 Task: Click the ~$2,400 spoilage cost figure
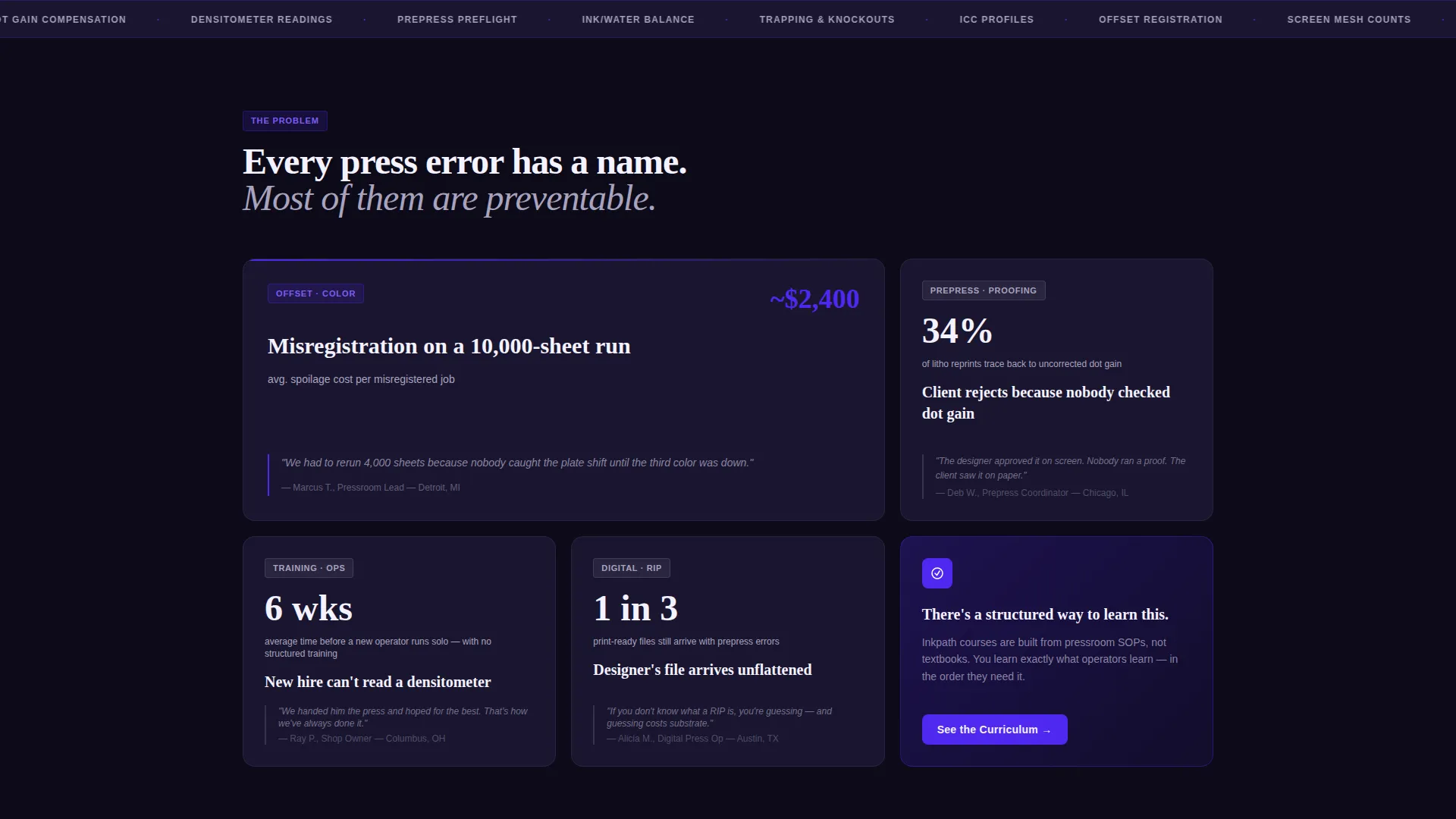pyautogui.click(x=814, y=299)
